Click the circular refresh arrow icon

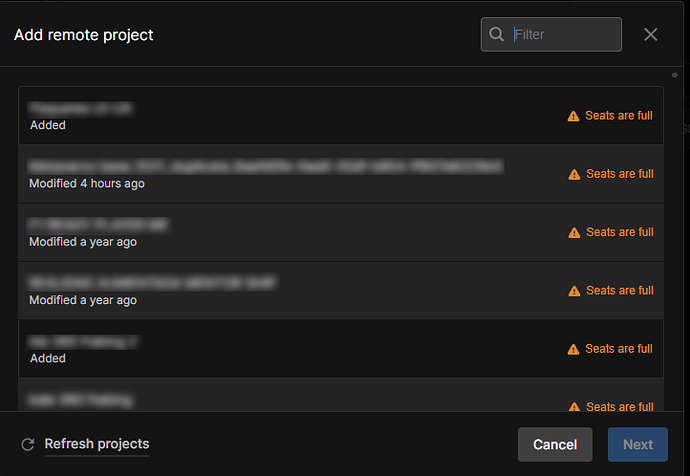(x=27, y=444)
